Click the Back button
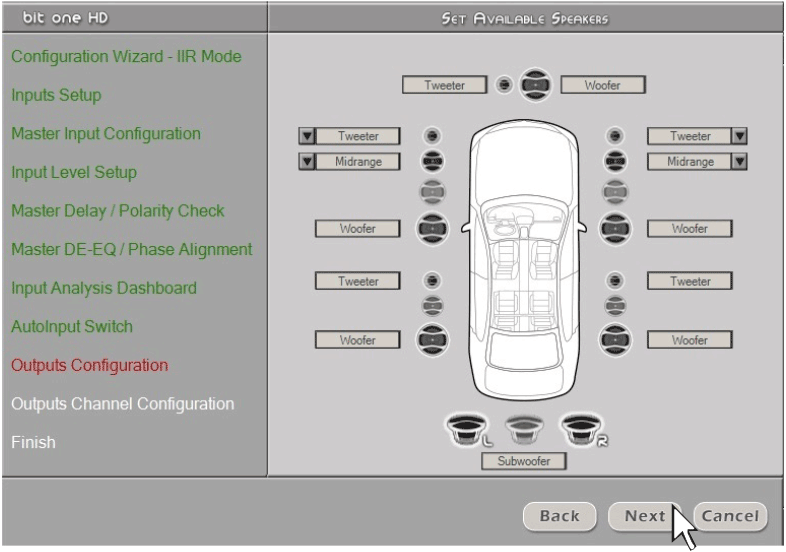The image size is (786, 552). 559,516
